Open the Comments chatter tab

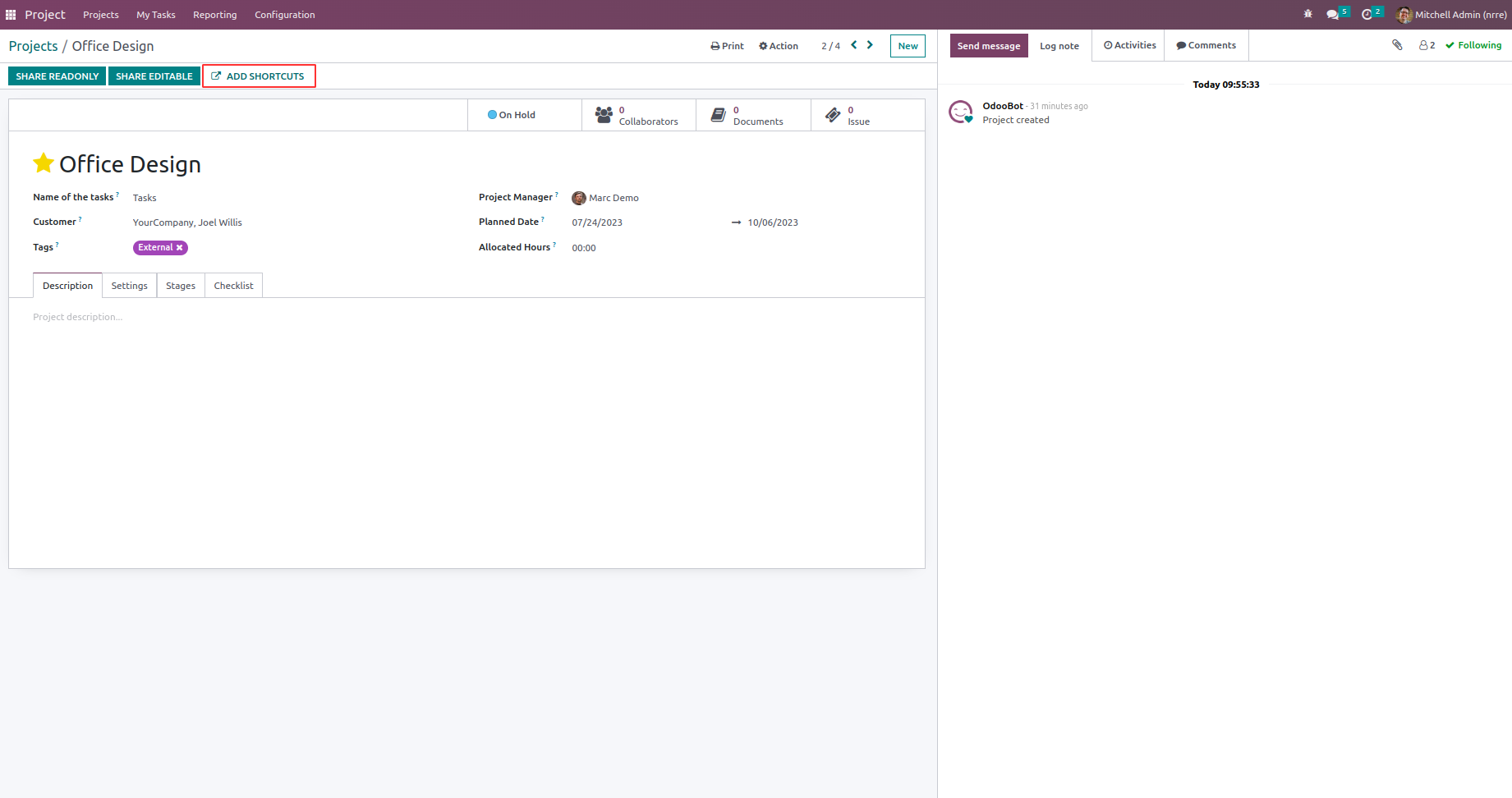point(1206,45)
